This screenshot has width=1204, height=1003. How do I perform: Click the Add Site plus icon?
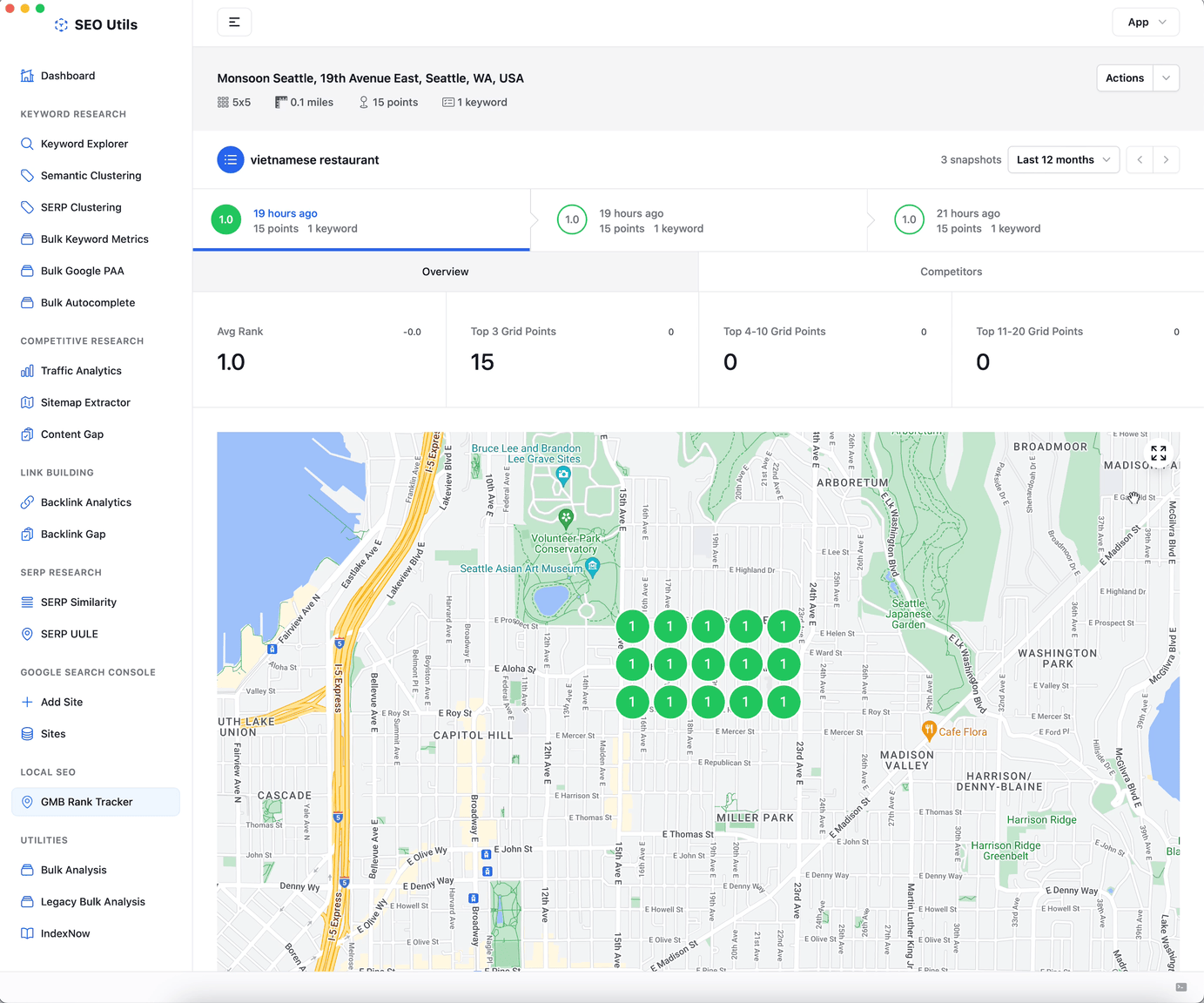click(27, 702)
